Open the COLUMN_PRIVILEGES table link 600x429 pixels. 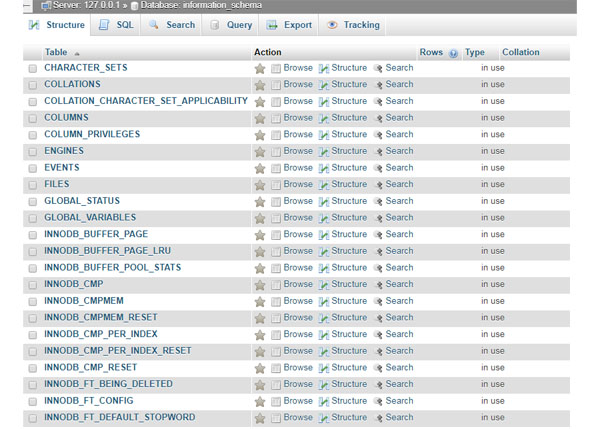[x=92, y=134]
